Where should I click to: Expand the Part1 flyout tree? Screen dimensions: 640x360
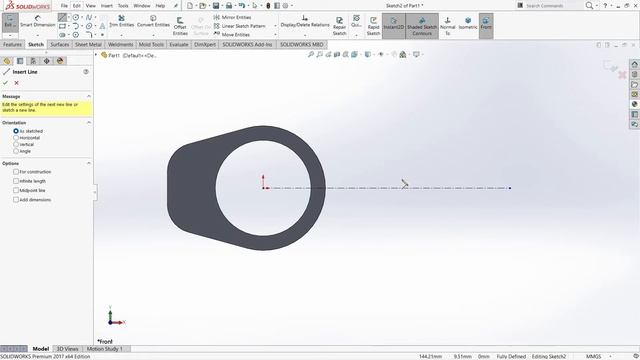96,55
